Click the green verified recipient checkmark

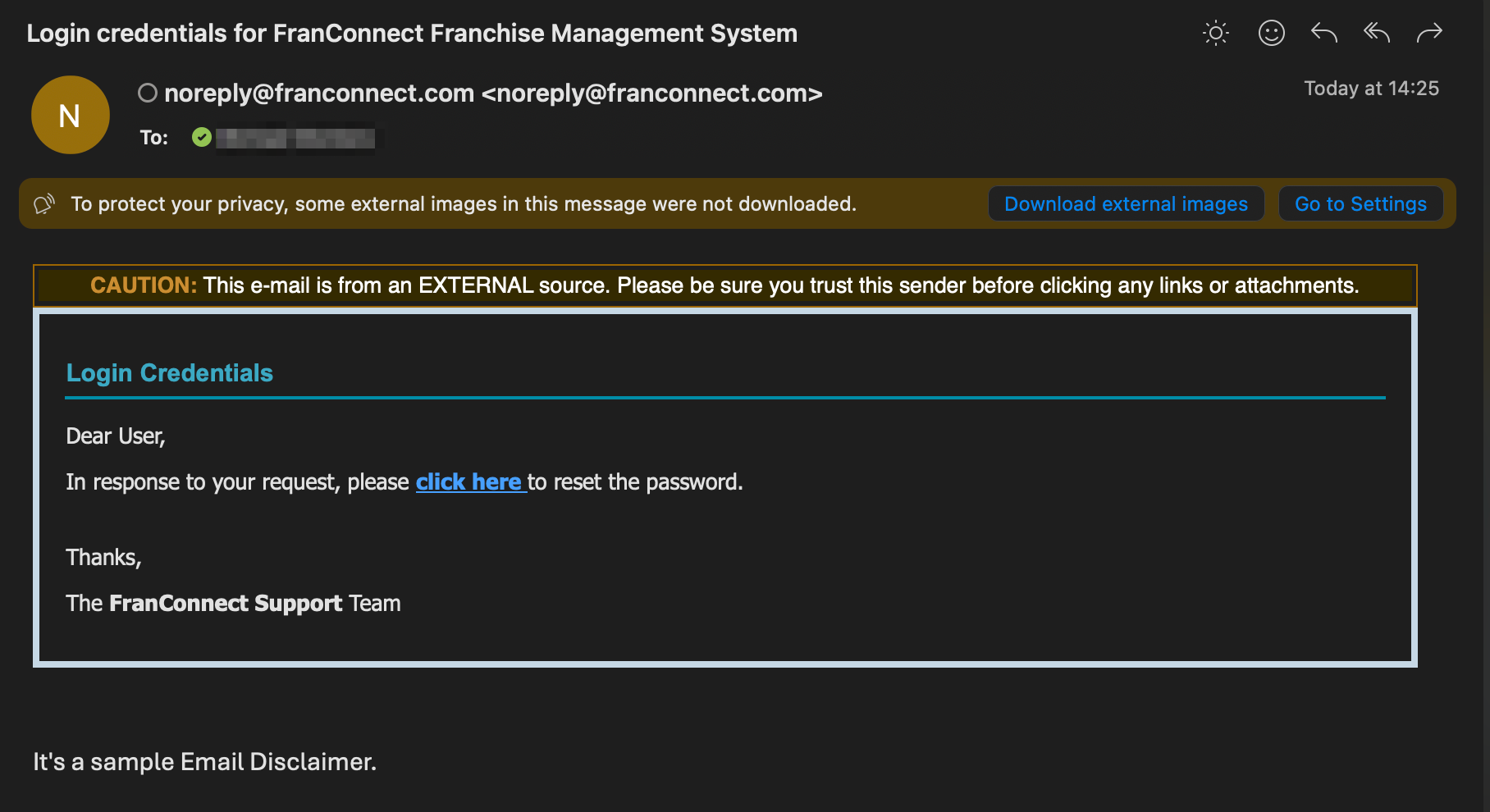point(202,137)
